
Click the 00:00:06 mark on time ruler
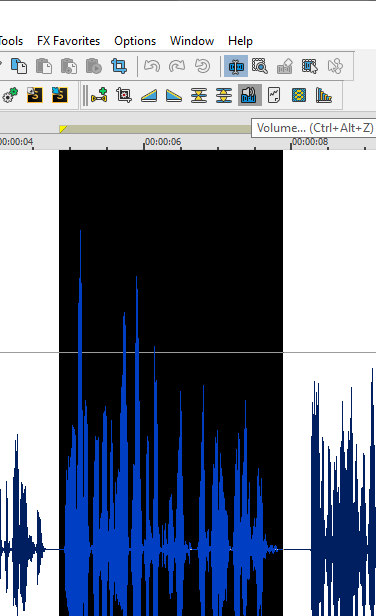coord(163,141)
